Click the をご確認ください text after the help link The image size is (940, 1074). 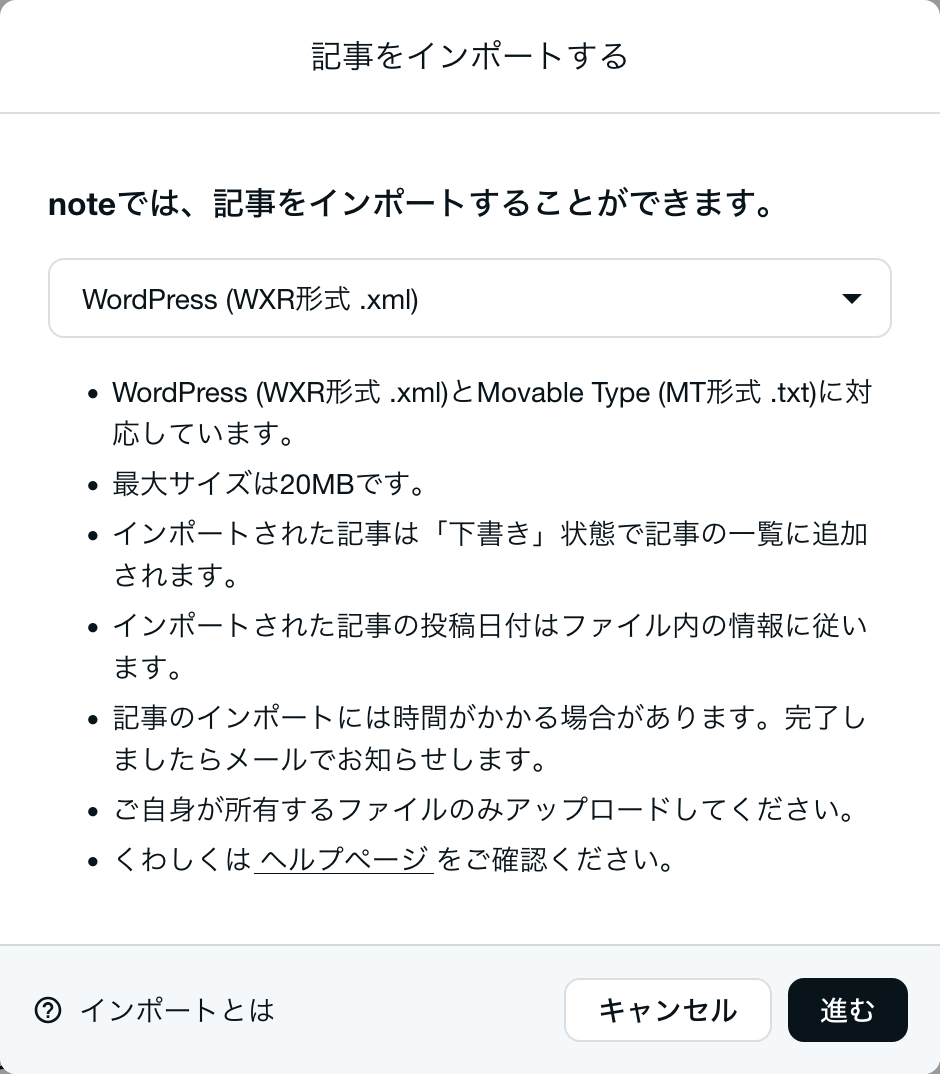[555, 859]
